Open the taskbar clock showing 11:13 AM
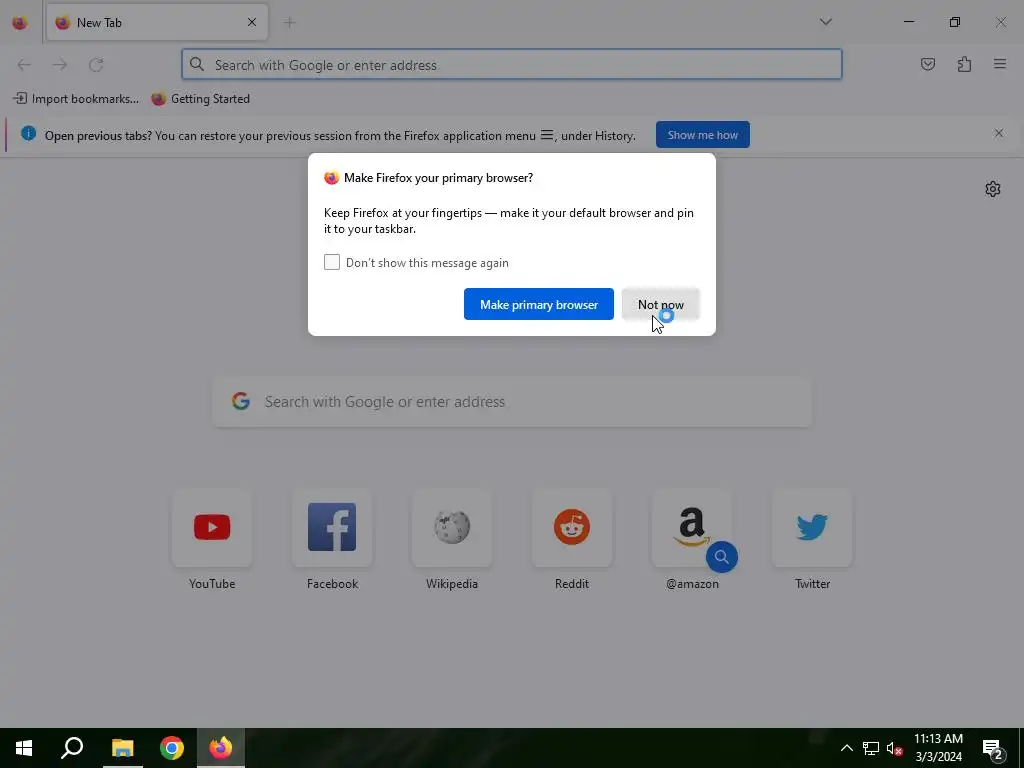This screenshot has height=768, width=1024. tap(938, 748)
